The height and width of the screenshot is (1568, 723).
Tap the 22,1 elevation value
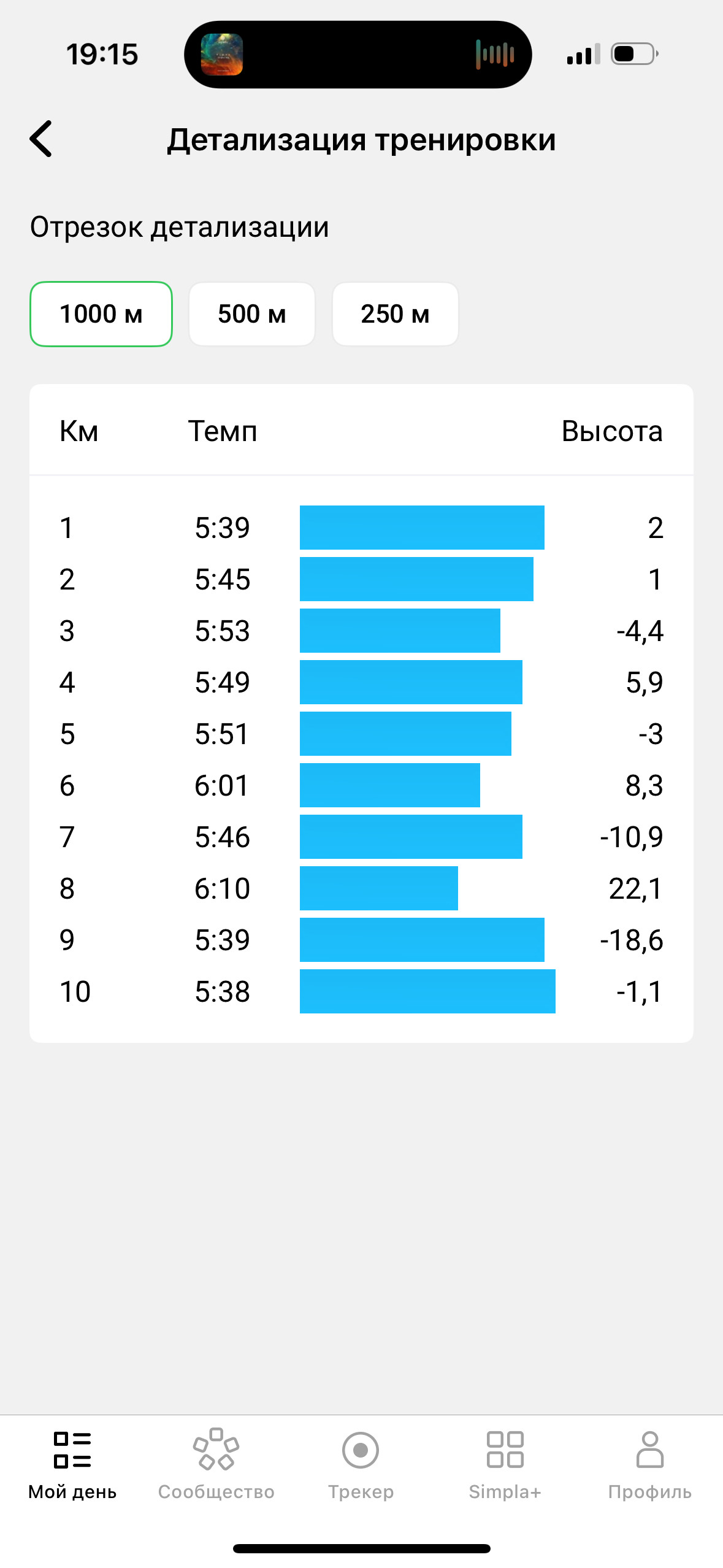(636, 889)
